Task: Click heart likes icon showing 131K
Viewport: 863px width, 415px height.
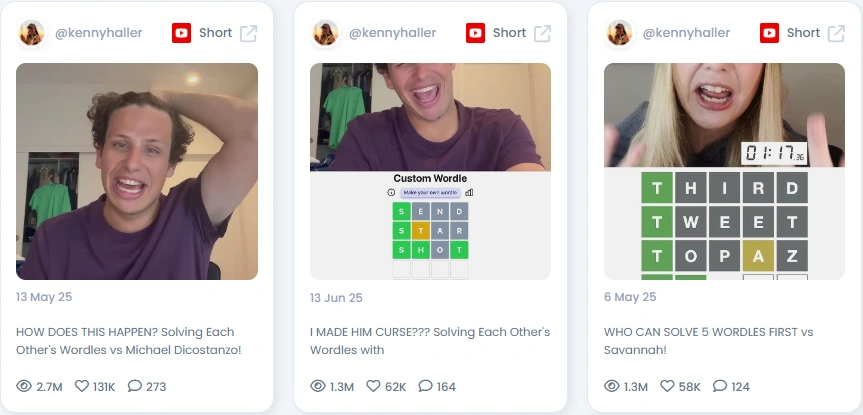Action: tap(82, 386)
